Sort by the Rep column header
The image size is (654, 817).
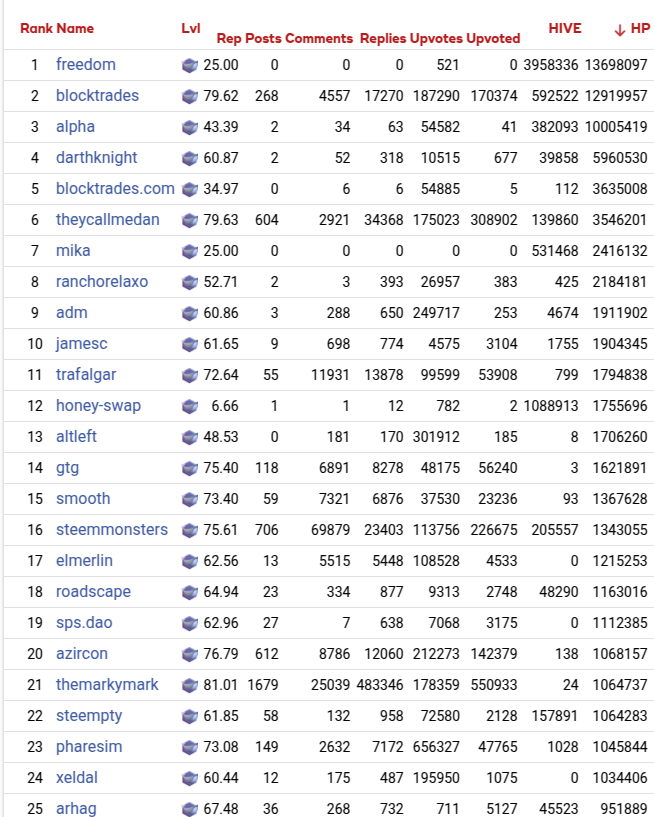pos(229,39)
